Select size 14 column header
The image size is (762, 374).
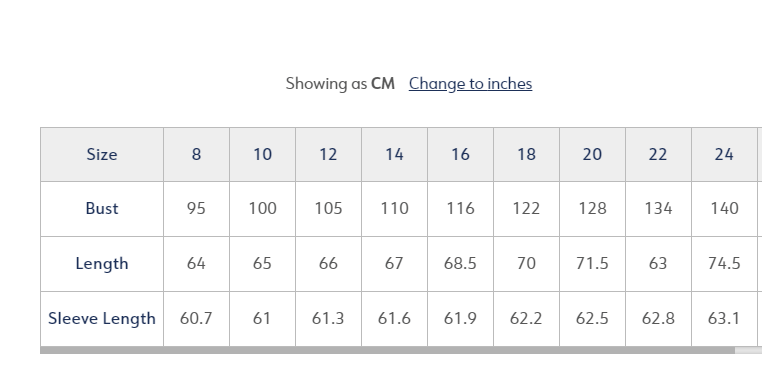(395, 154)
